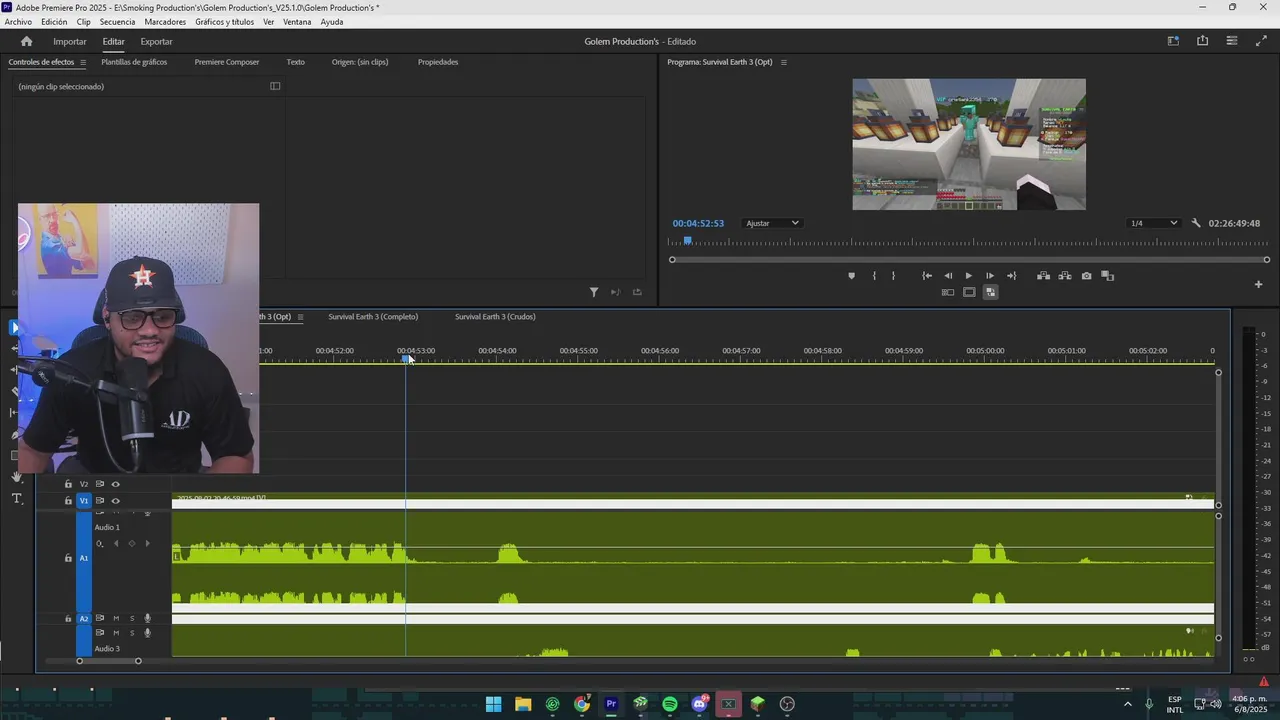Toggle lock on V2 track
The height and width of the screenshot is (720, 1280).
point(68,484)
